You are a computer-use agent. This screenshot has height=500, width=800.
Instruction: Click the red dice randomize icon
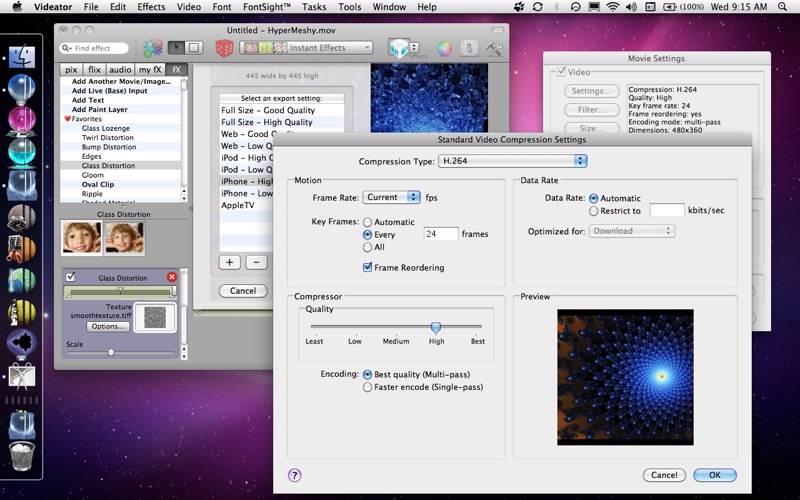point(224,48)
